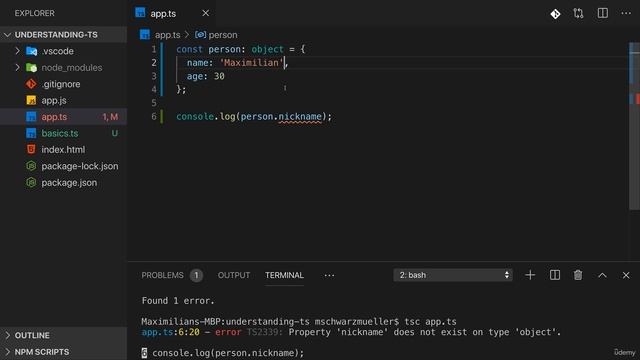The height and width of the screenshot is (360, 640).
Task: Click the EXPLORER panel title
Action: [x=35, y=13]
